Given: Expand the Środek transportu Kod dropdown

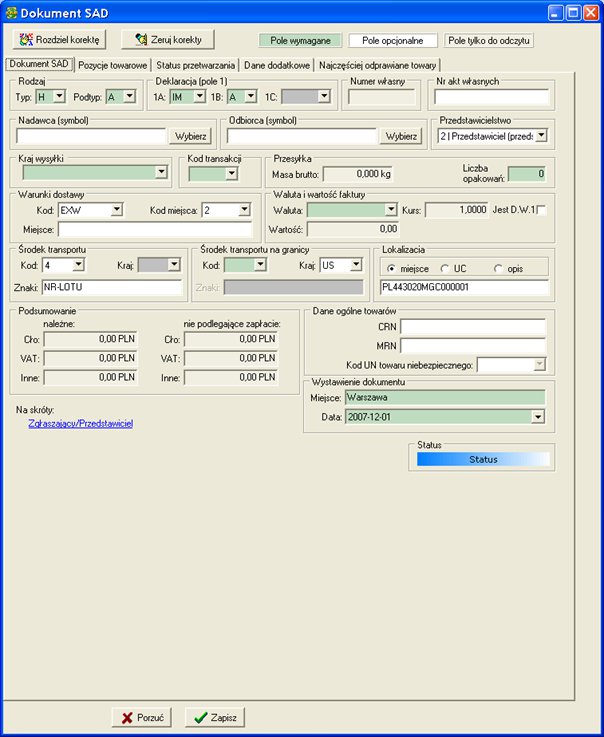Looking at the screenshot, I should [78, 265].
